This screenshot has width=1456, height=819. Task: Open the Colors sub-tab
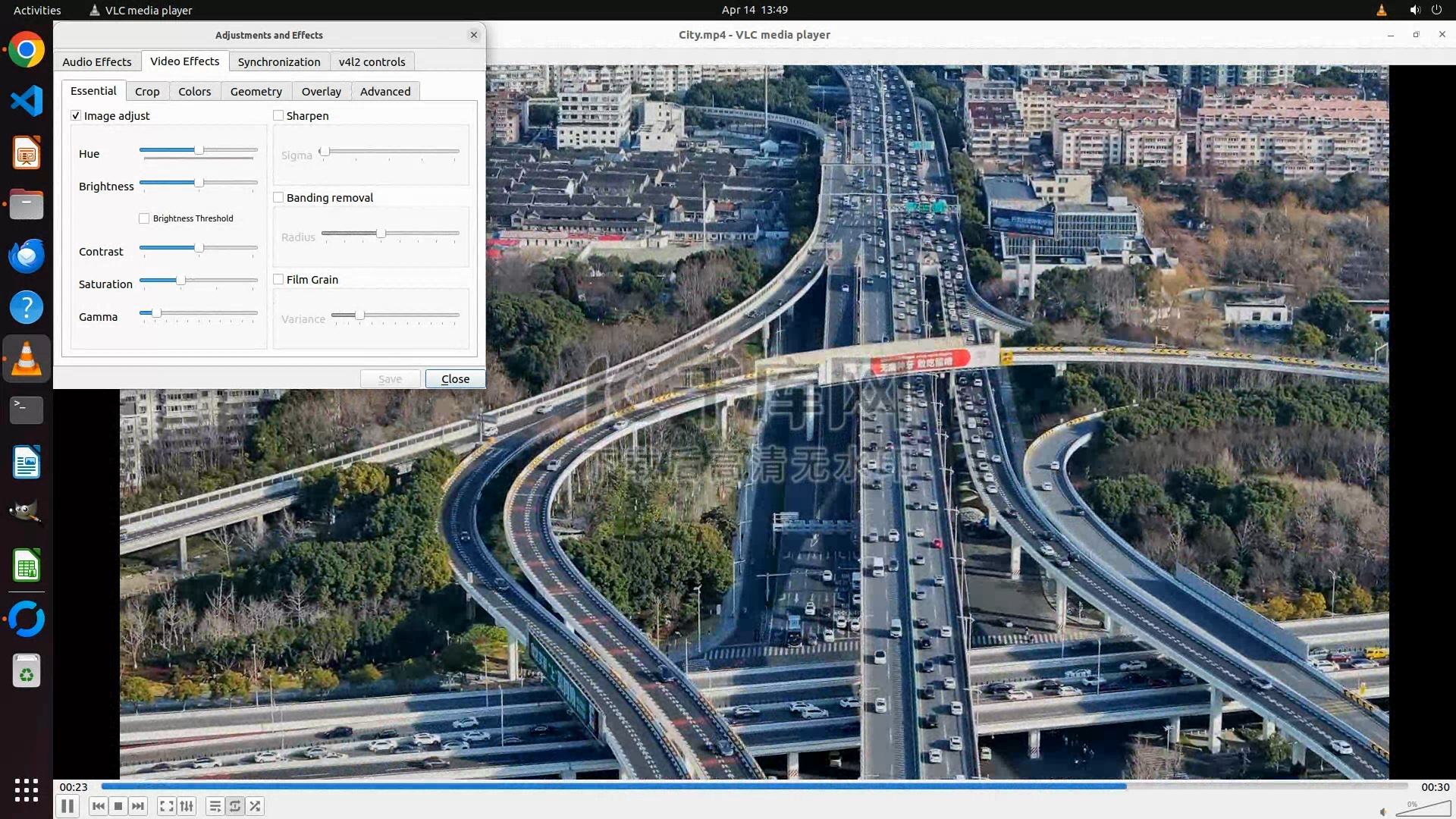tap(194, 91)
